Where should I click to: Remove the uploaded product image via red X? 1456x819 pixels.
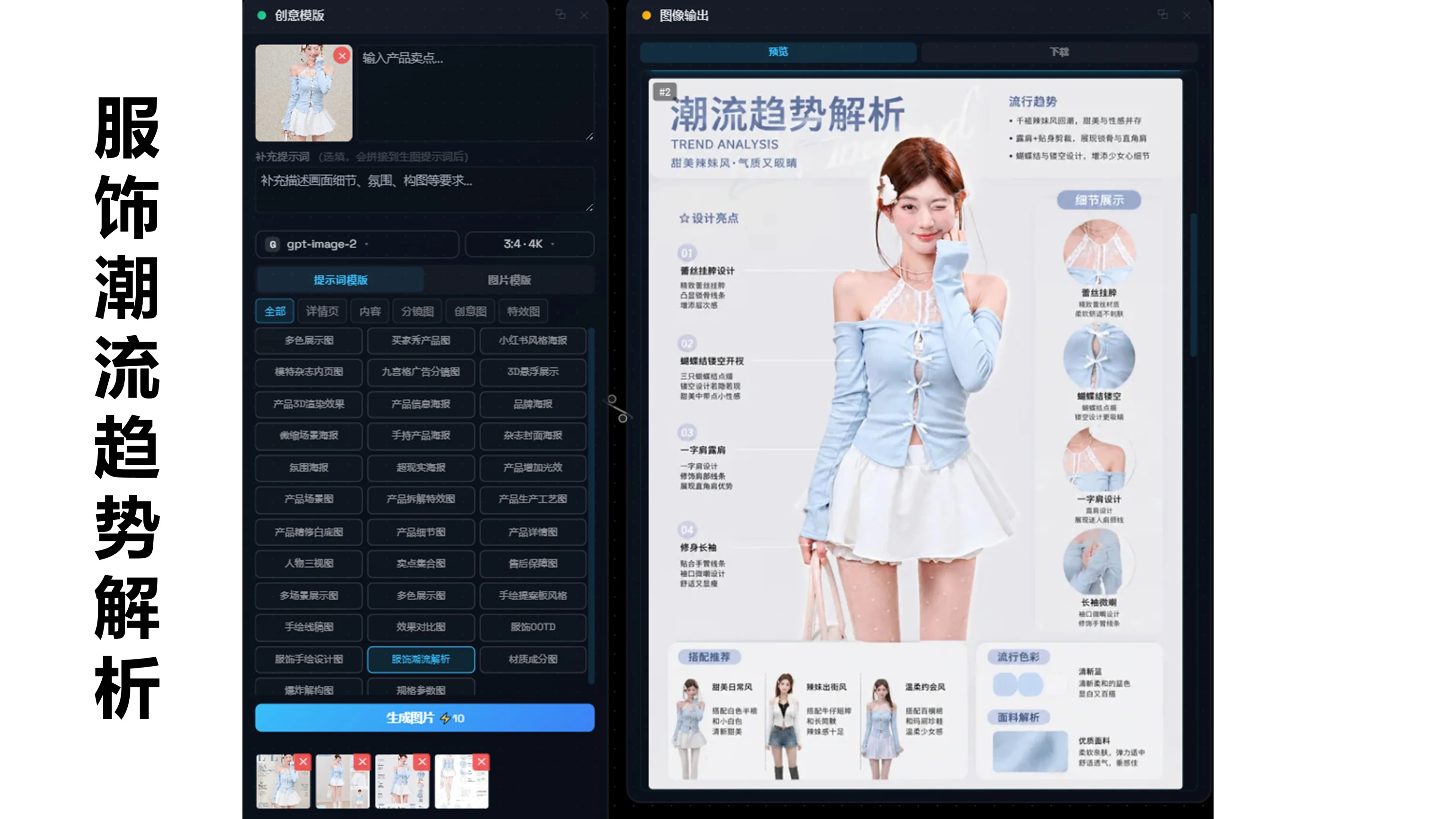tap(341, 55)
